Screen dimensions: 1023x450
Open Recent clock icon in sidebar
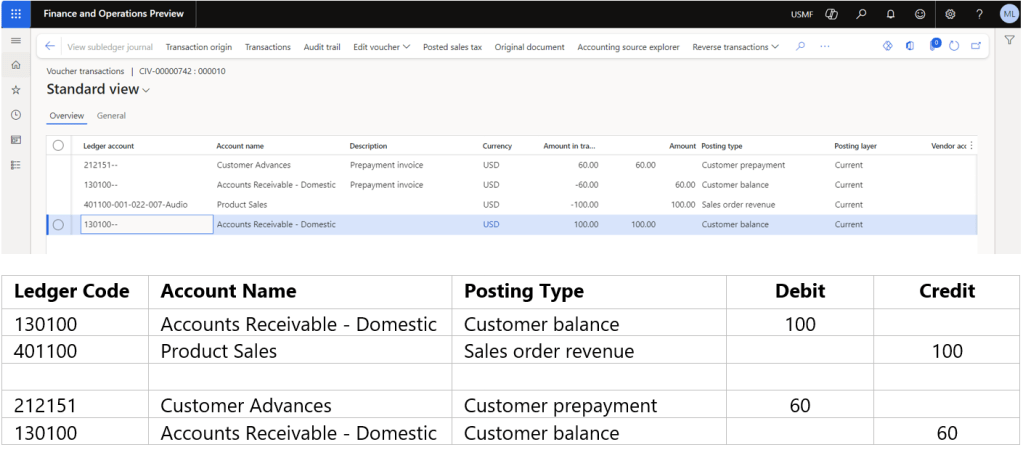(x=15, y=115)
